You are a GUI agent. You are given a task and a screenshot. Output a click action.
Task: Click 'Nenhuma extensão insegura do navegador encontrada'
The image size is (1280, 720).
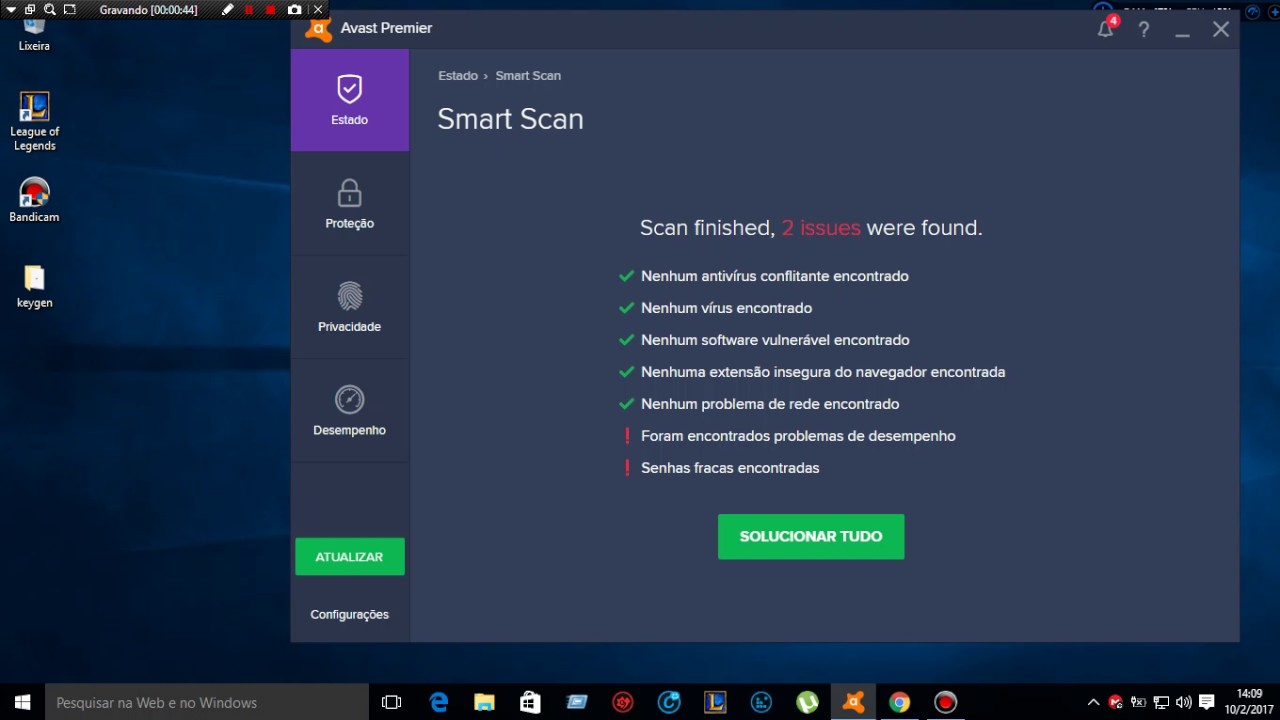(x=823, y=372)
